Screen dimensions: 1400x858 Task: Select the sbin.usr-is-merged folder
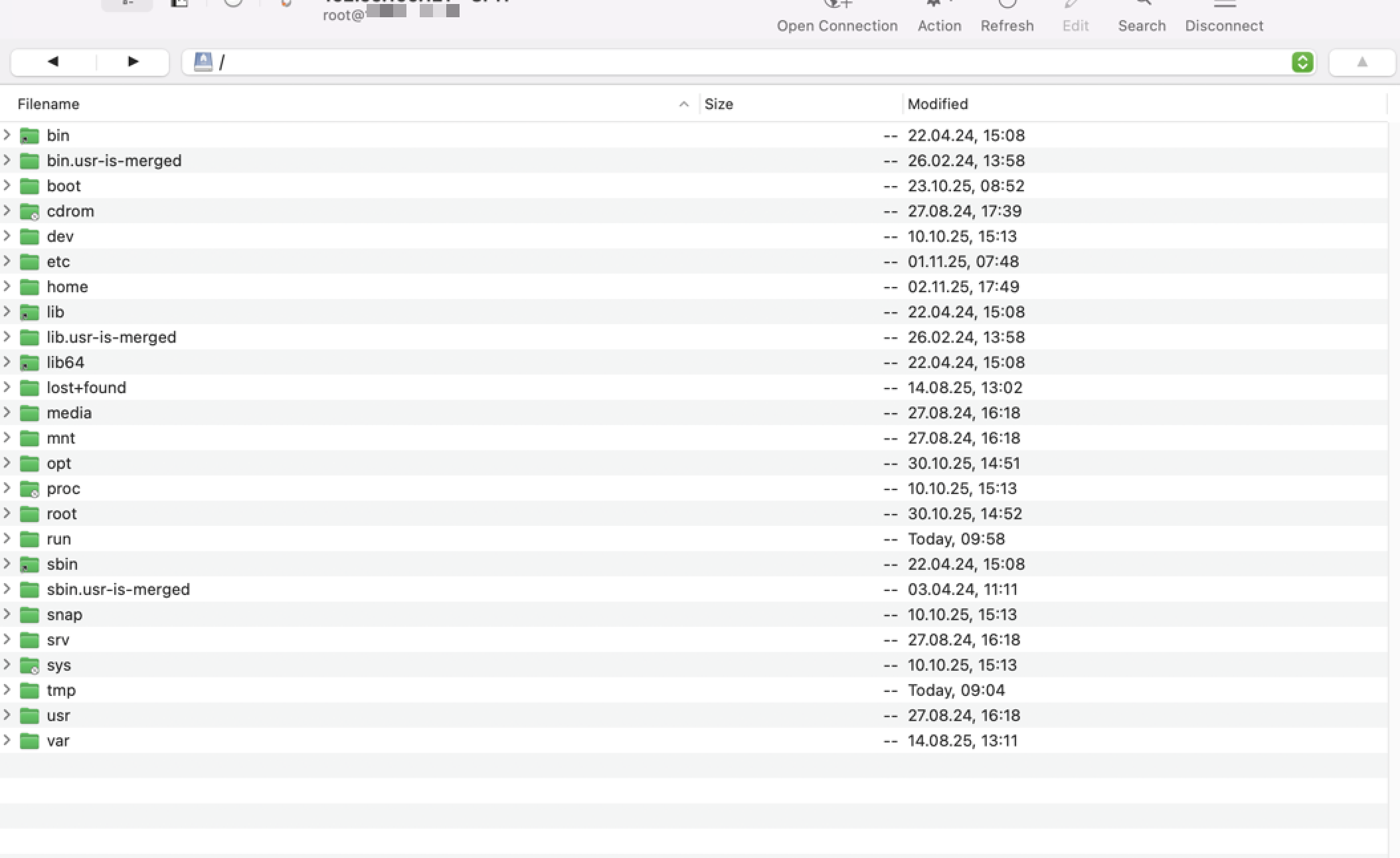click(118, 590)
